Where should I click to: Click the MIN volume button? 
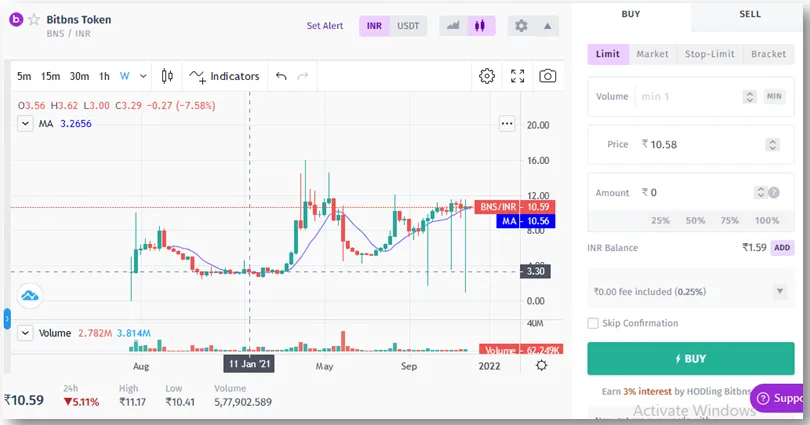774,97
